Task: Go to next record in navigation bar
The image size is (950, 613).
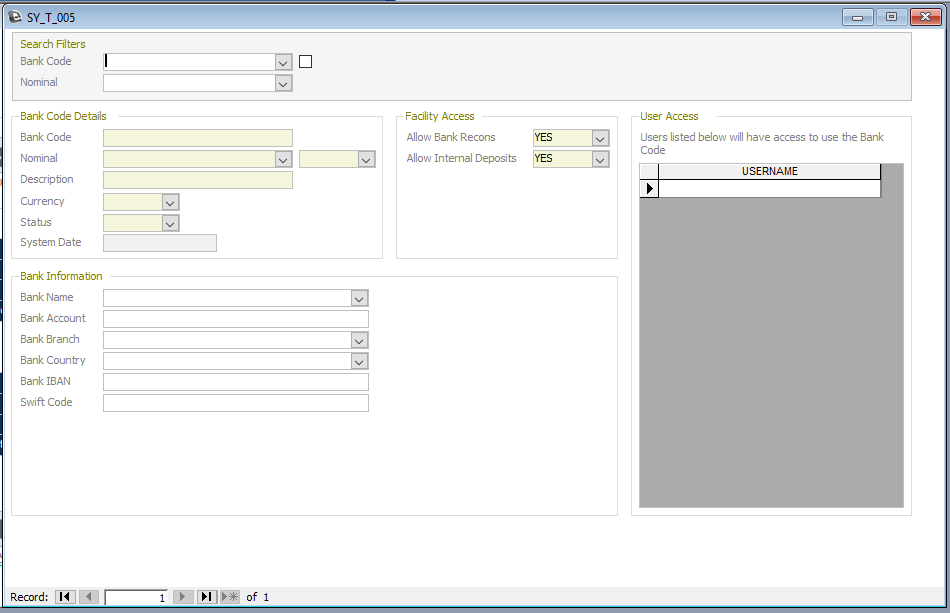Action: [183, 597]
